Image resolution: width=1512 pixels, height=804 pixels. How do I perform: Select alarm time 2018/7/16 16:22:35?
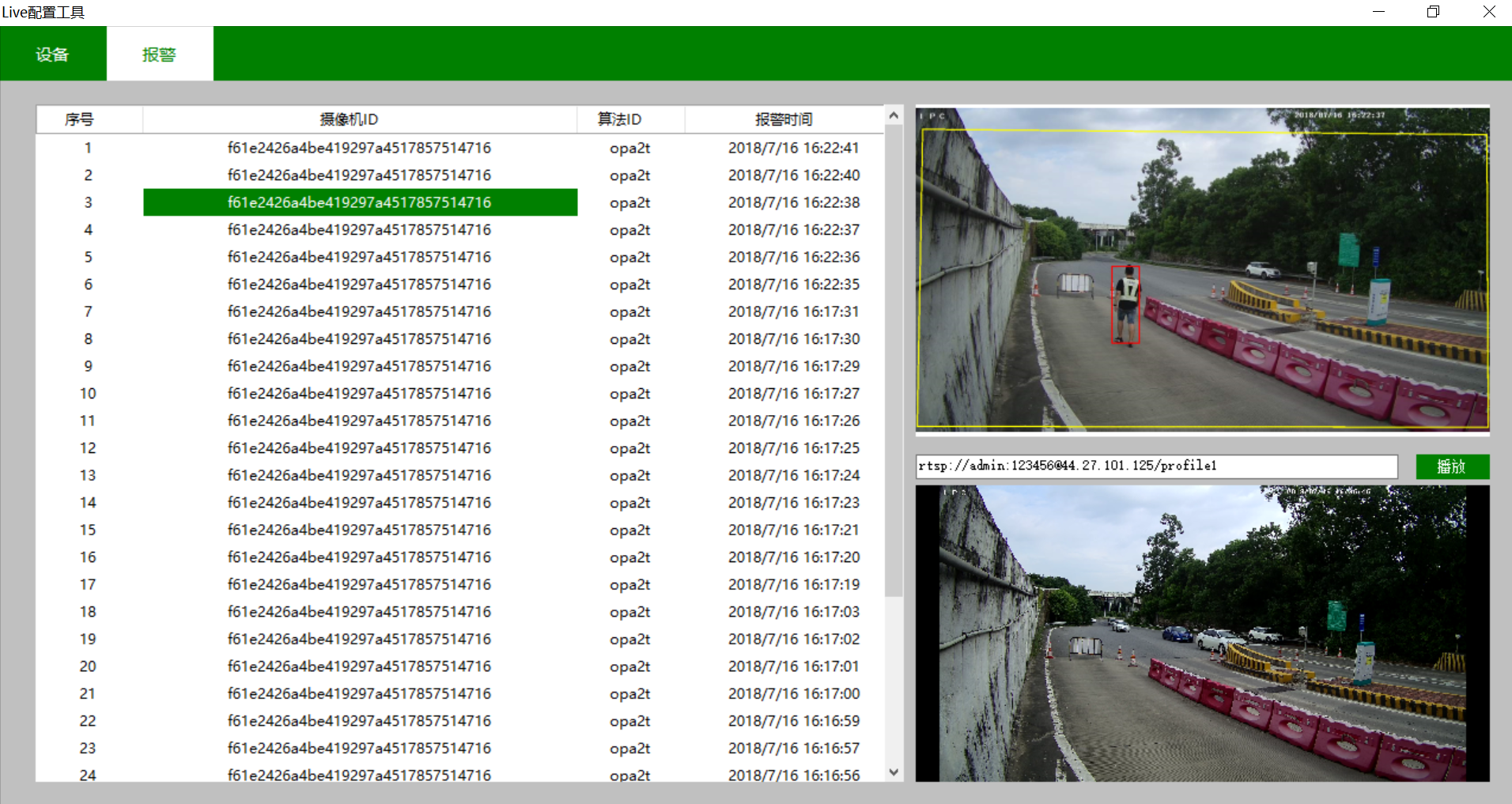(794, 285)
